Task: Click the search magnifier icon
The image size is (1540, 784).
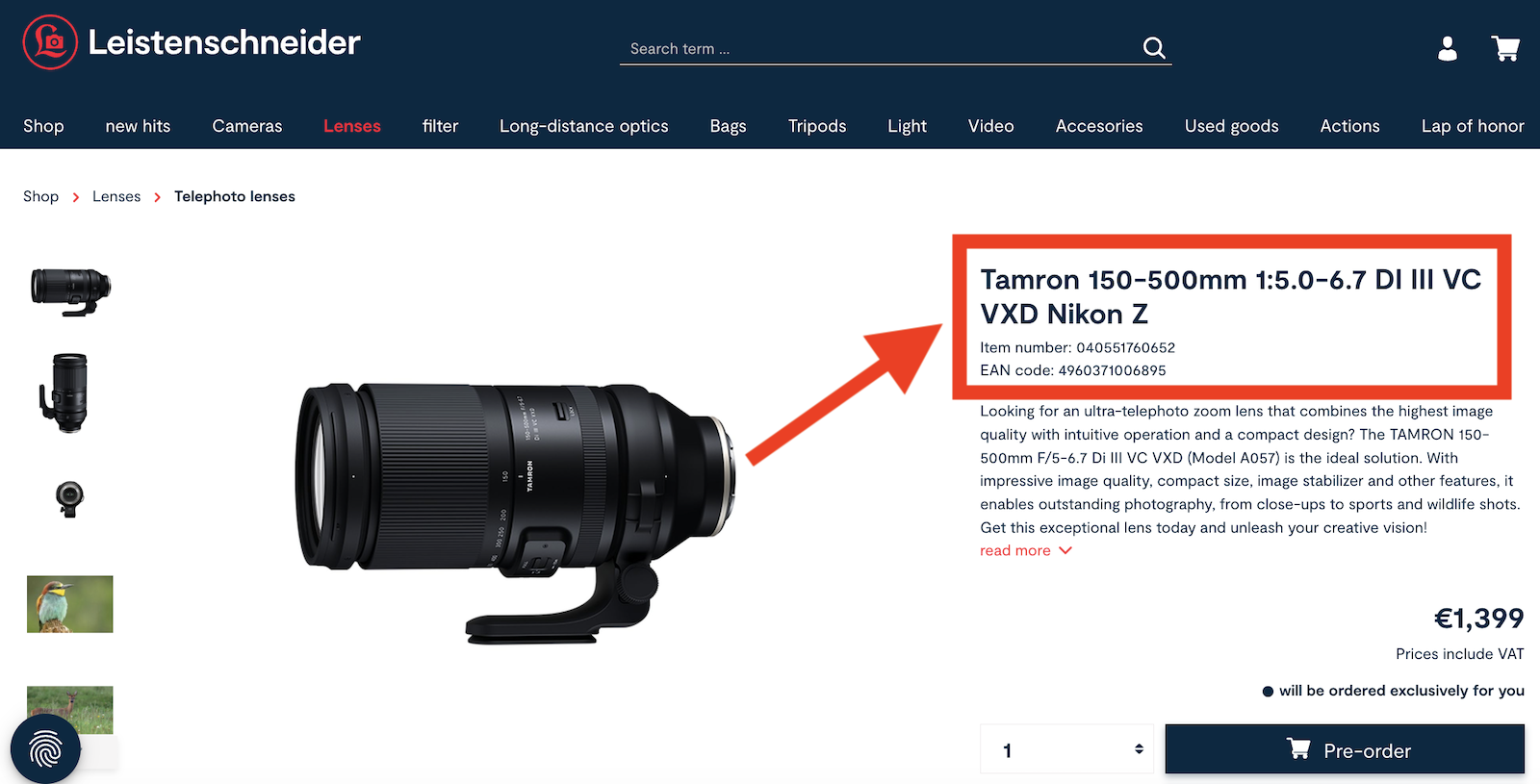Action: coord(1154,48)
